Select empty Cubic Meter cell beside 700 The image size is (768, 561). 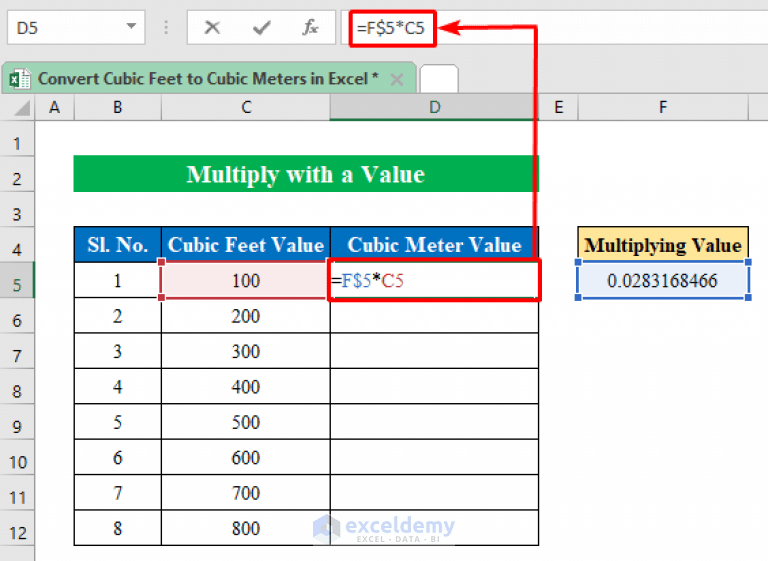(x=434, y=492)
